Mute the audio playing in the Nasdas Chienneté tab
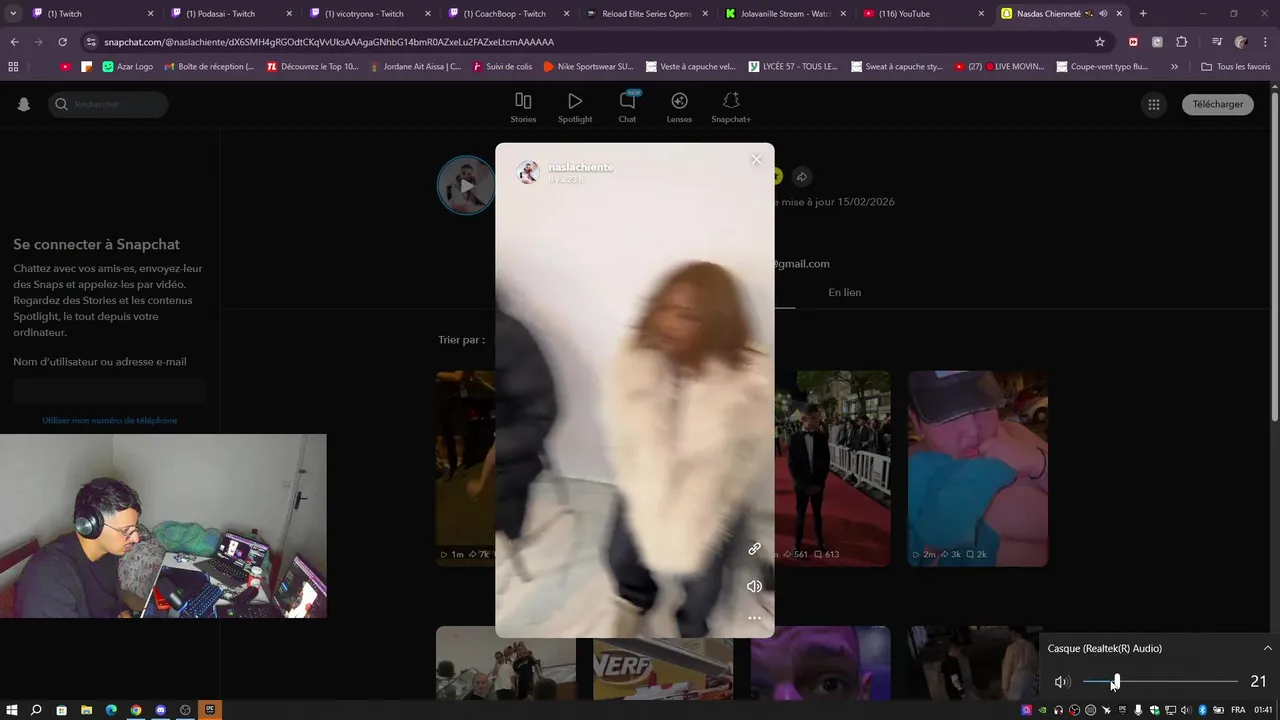1280x720 pixels. tap(1103, 14)
